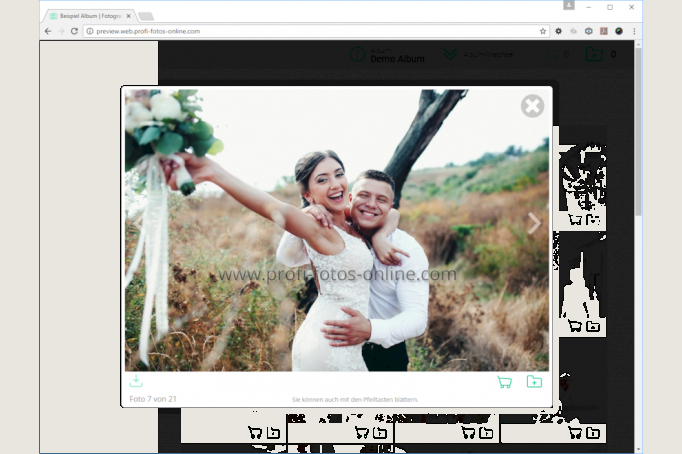682x454 pixels.
Task: Click the gear extension icon in the toolbar
Action: 558,31
